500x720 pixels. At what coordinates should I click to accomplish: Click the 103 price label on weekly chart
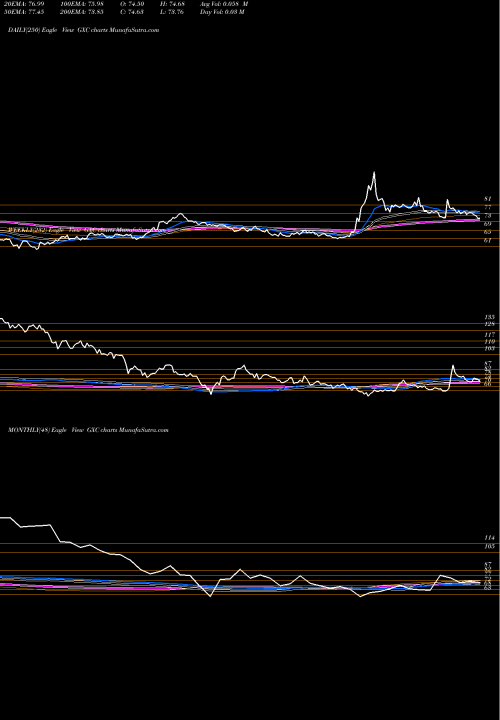click(489, 349)
